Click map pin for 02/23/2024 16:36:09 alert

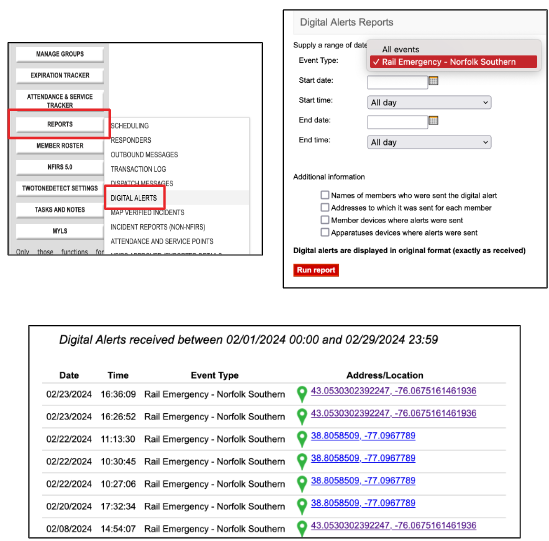click(x=302, y=394)
